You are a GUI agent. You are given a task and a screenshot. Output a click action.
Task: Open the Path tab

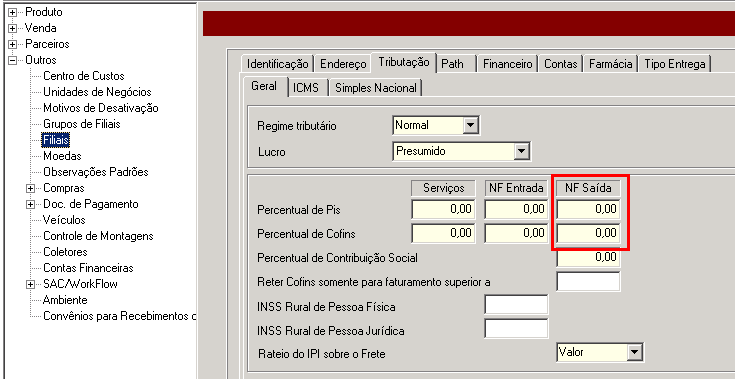pos(452,64)
